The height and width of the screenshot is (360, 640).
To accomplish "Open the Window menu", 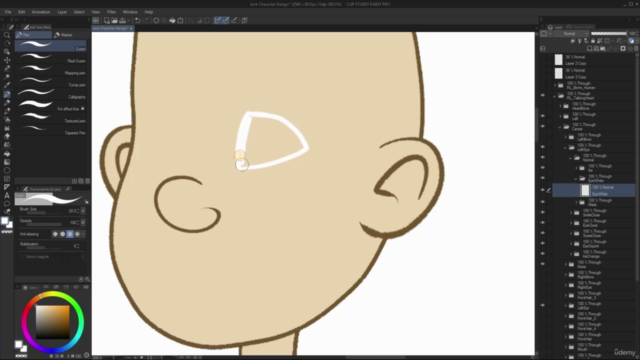I will (x=130, y=12).
